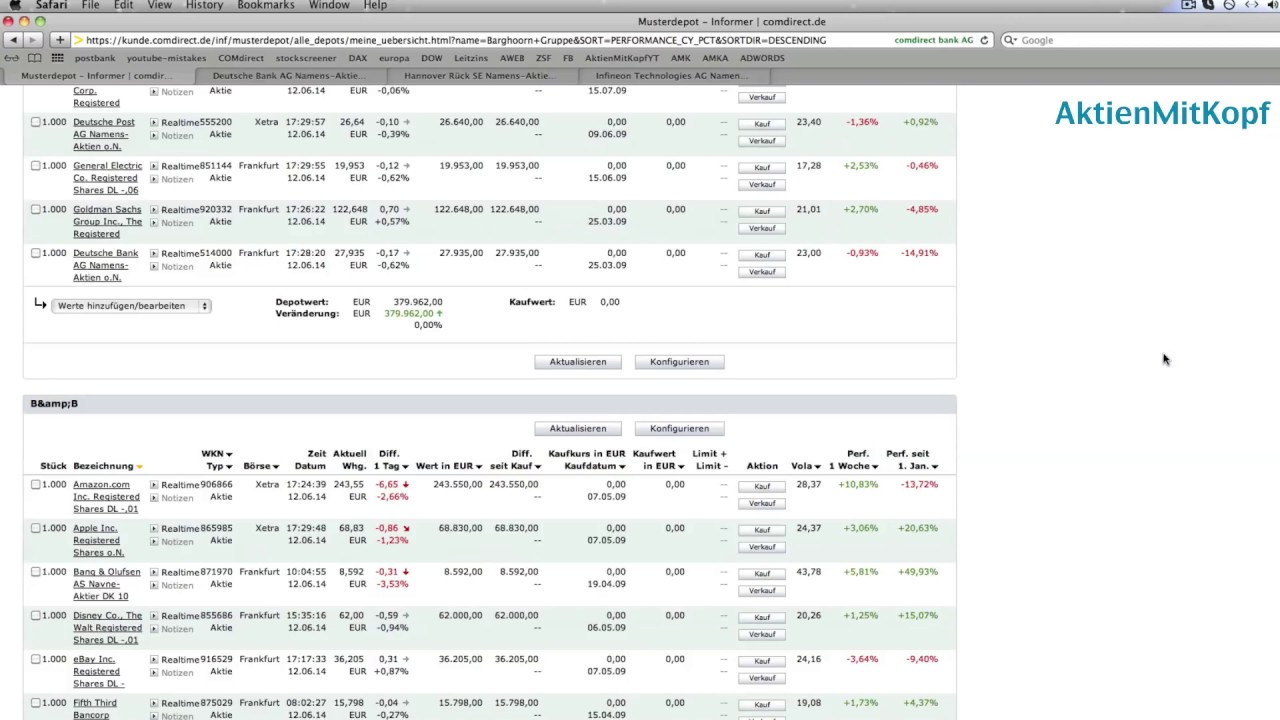Reload page with the circular arrow icon
Image resolution: width=1280 pixels, height=720 pixels.
point(984,40)
